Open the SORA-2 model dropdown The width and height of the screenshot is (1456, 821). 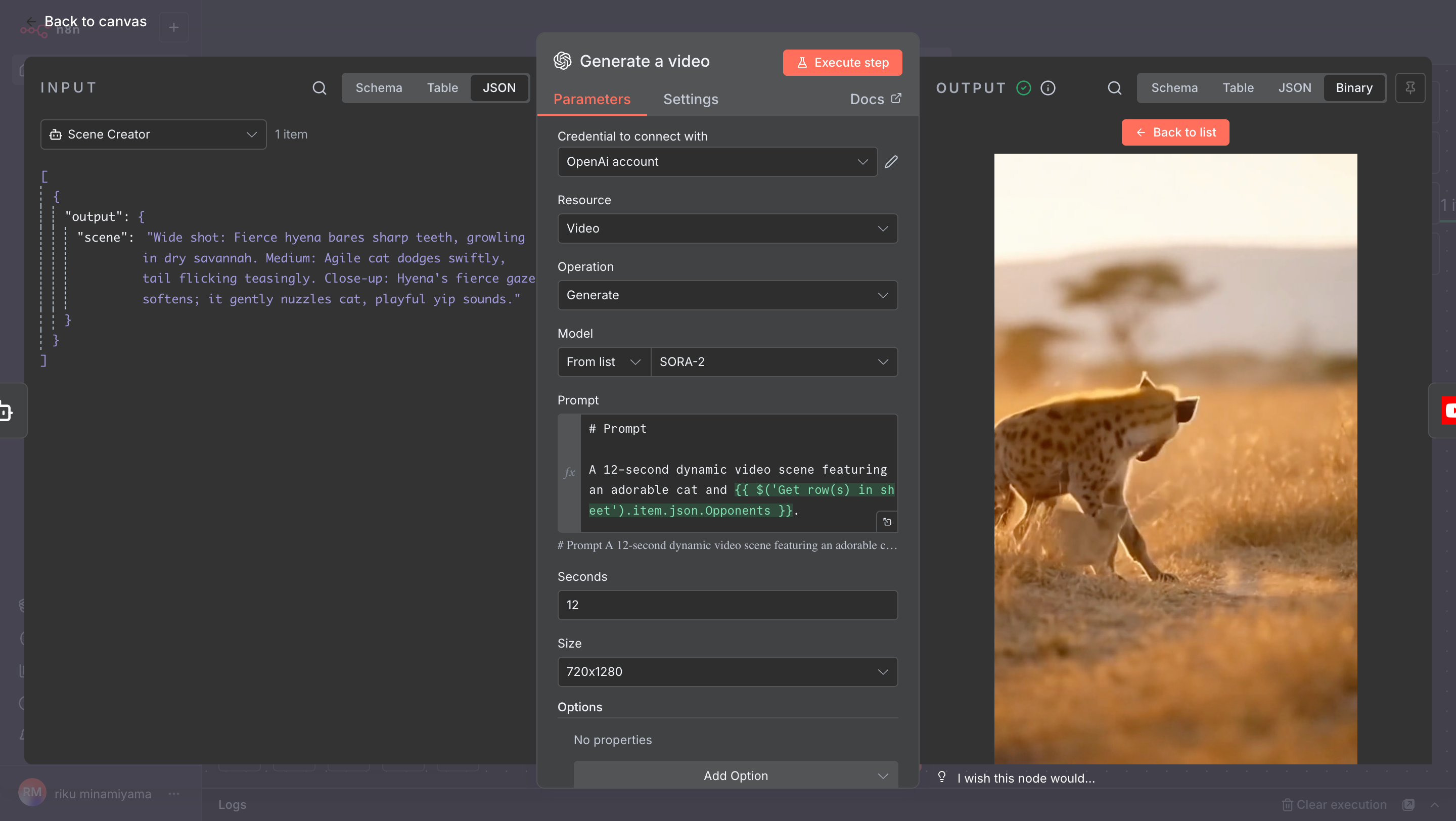coord(773,361)
